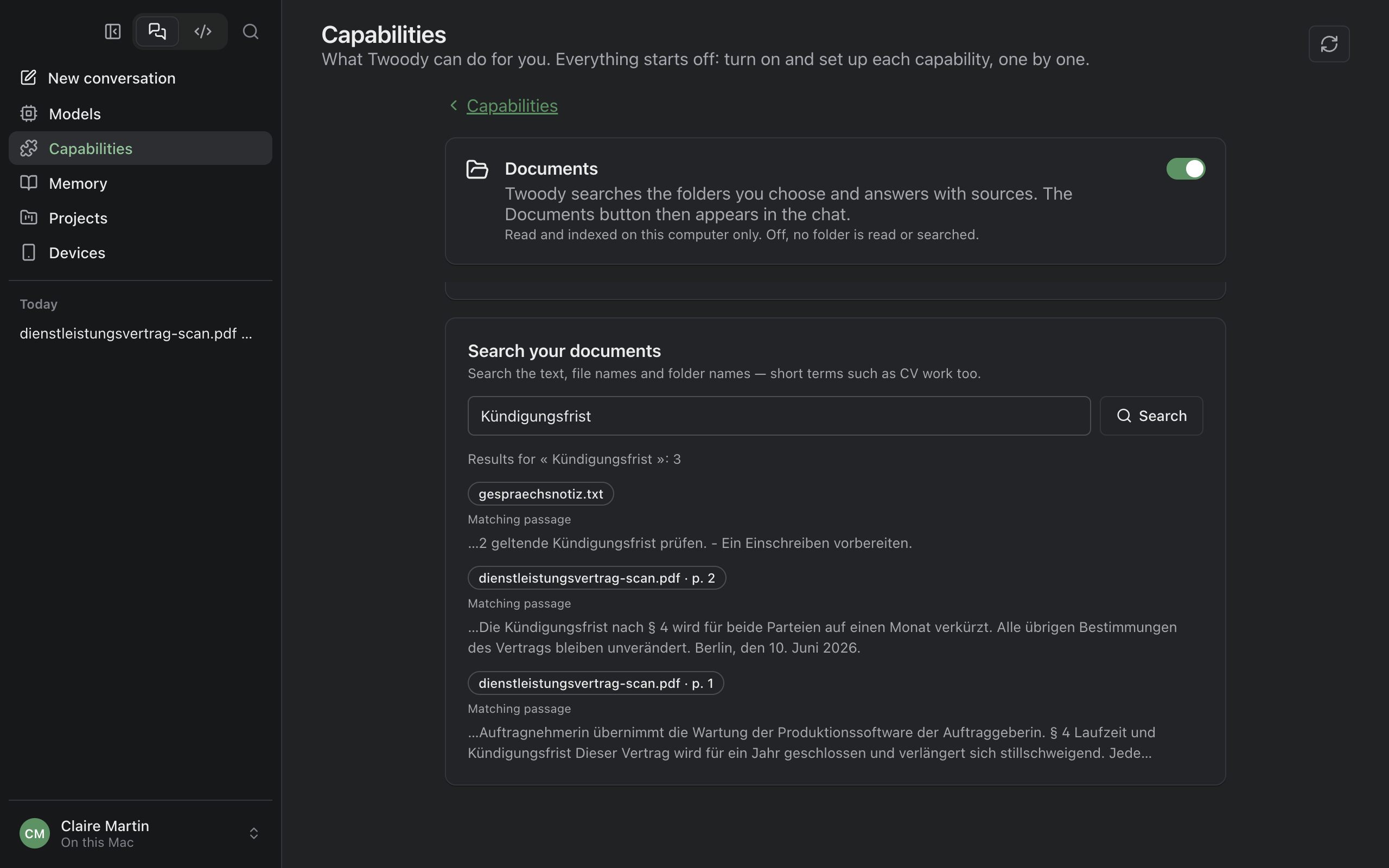Click the New conversation pencil icon

coord(28,78)
